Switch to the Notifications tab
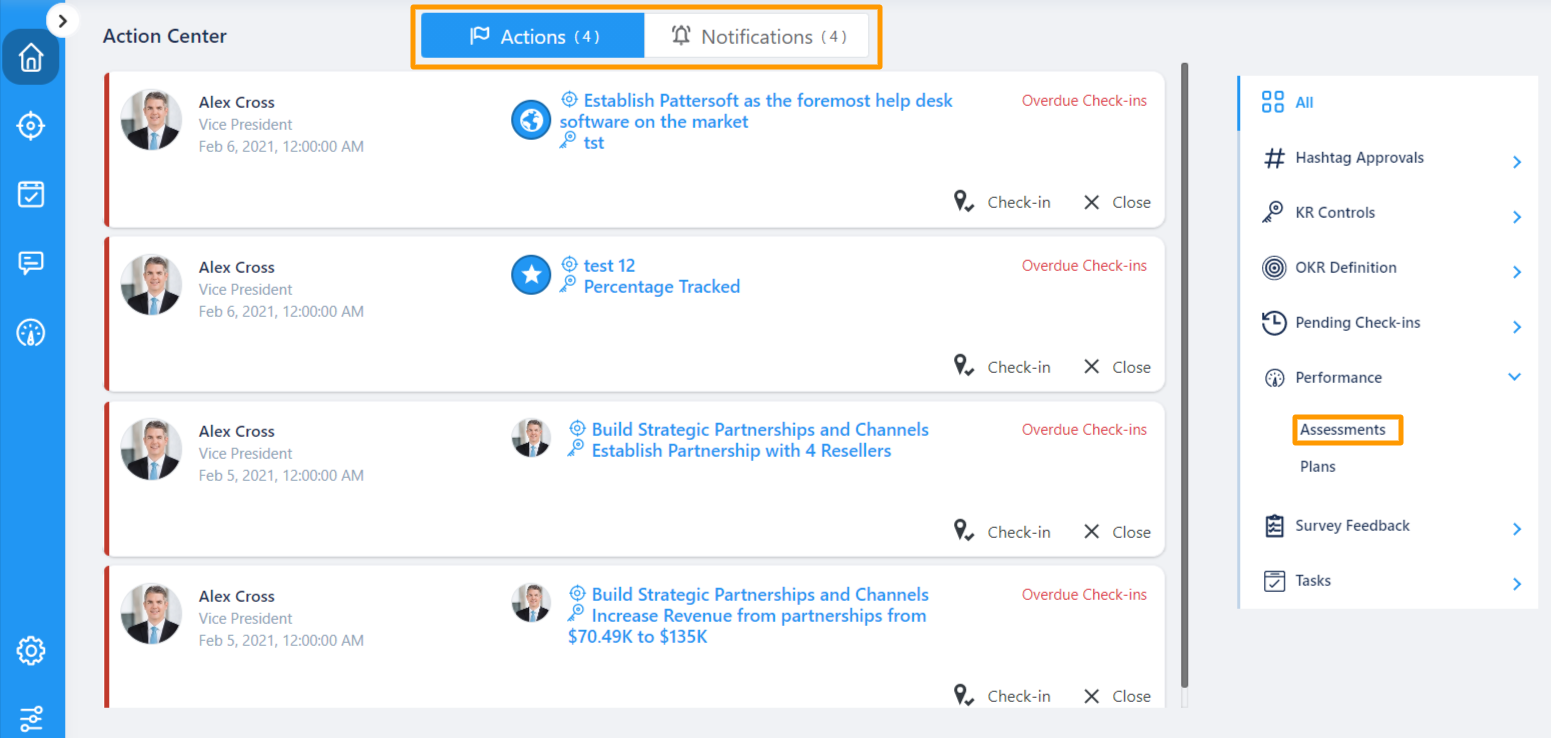The height and width of the screenshot is (738, 1551). tap(758, 37)
